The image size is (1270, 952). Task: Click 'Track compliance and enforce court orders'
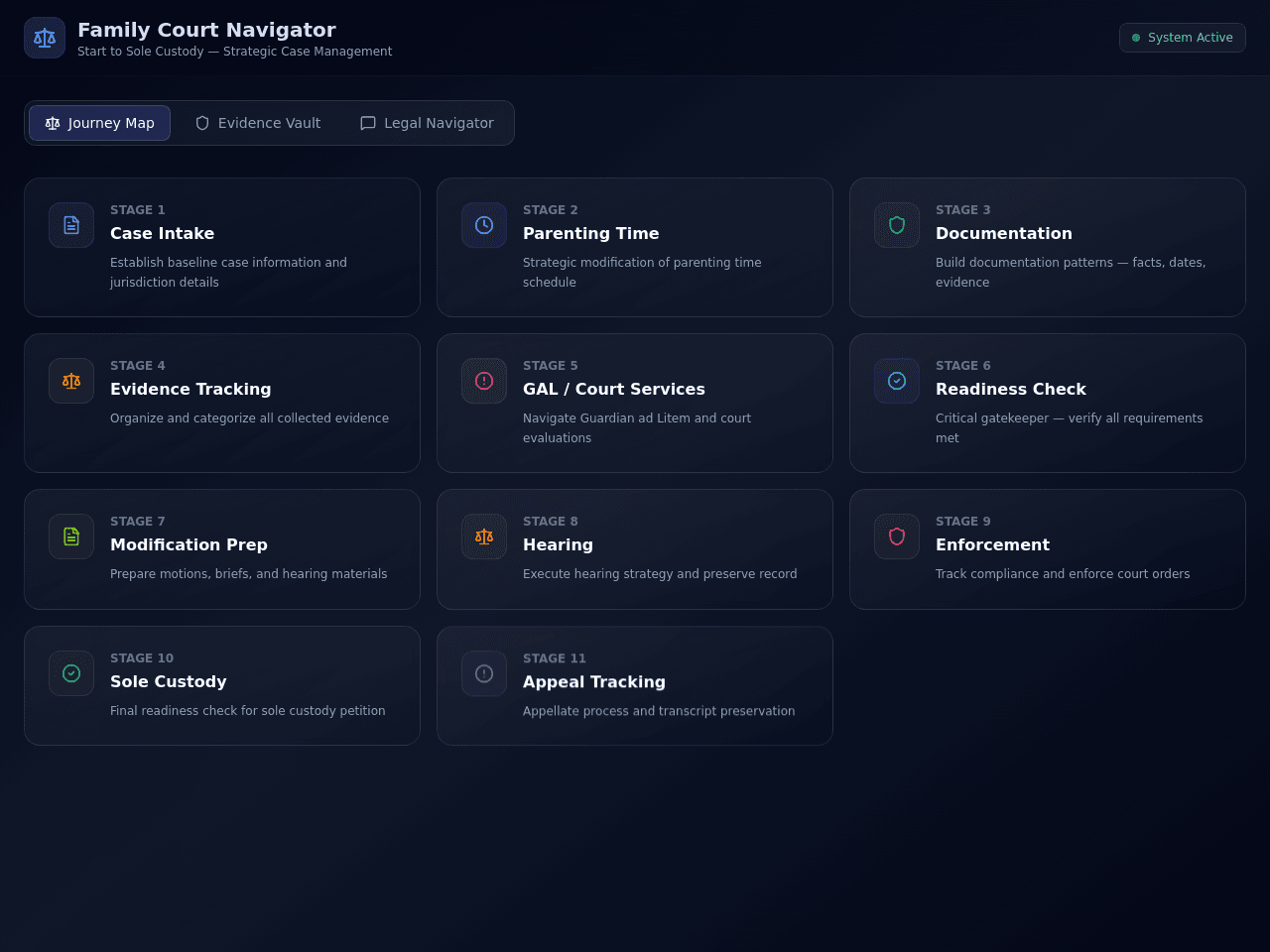1063,574
